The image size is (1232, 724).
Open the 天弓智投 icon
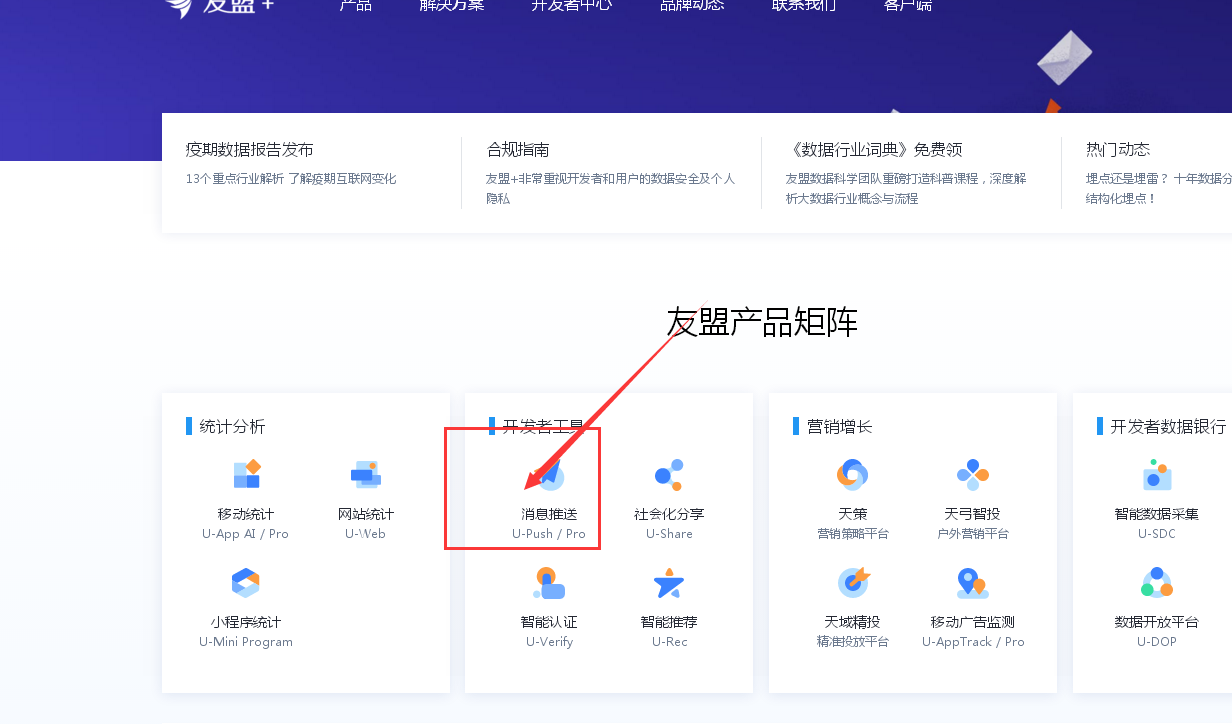click(x=973, y=475)
